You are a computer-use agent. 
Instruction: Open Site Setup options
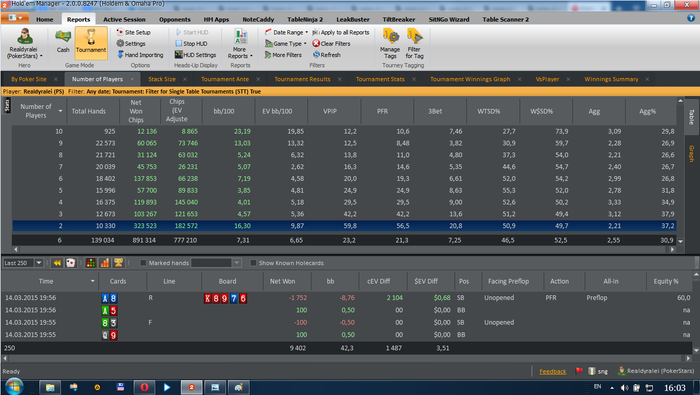(133, 32)
